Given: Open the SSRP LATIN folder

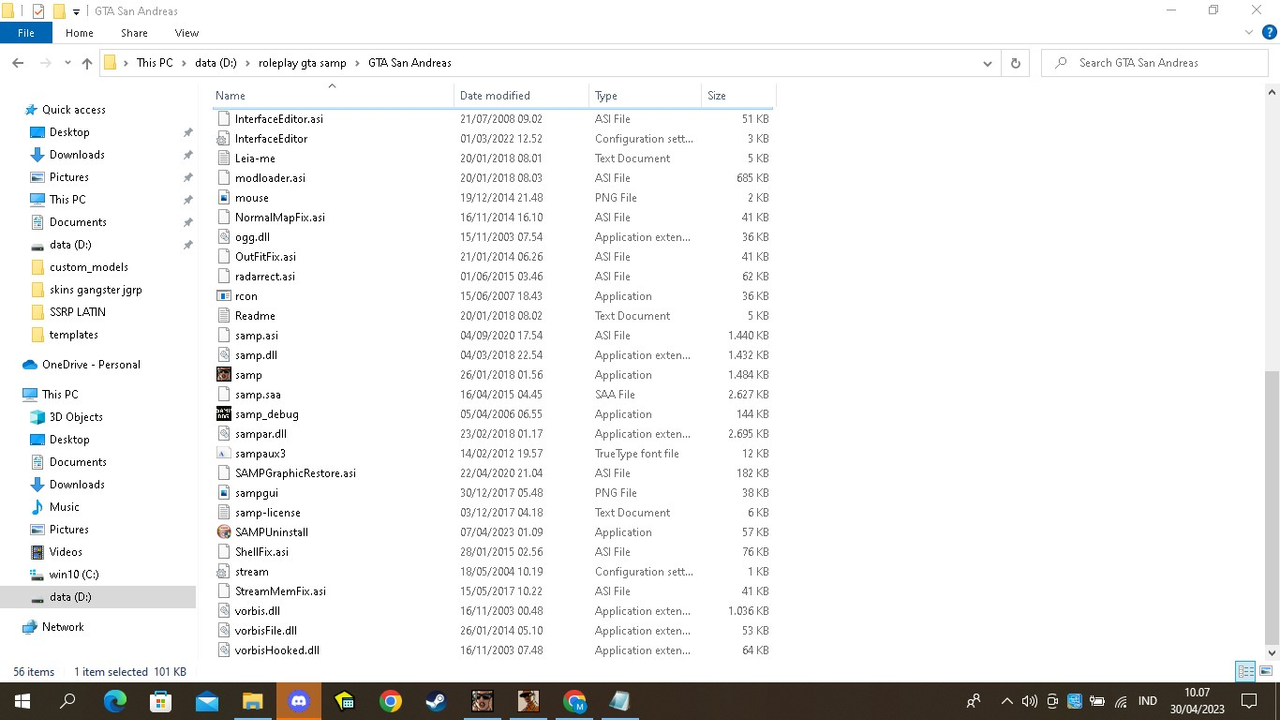Looking at the screenshot, I should click(x=77, y=312).
